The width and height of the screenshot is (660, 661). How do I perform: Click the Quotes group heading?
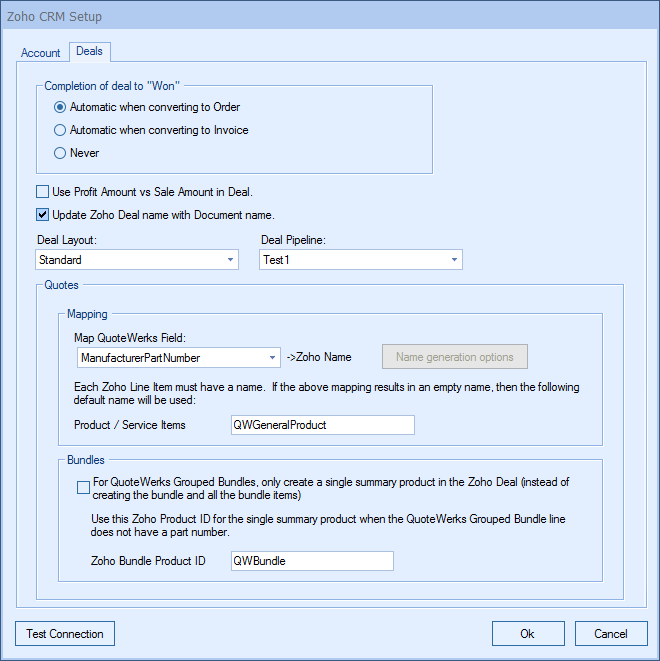pos(60,285)
